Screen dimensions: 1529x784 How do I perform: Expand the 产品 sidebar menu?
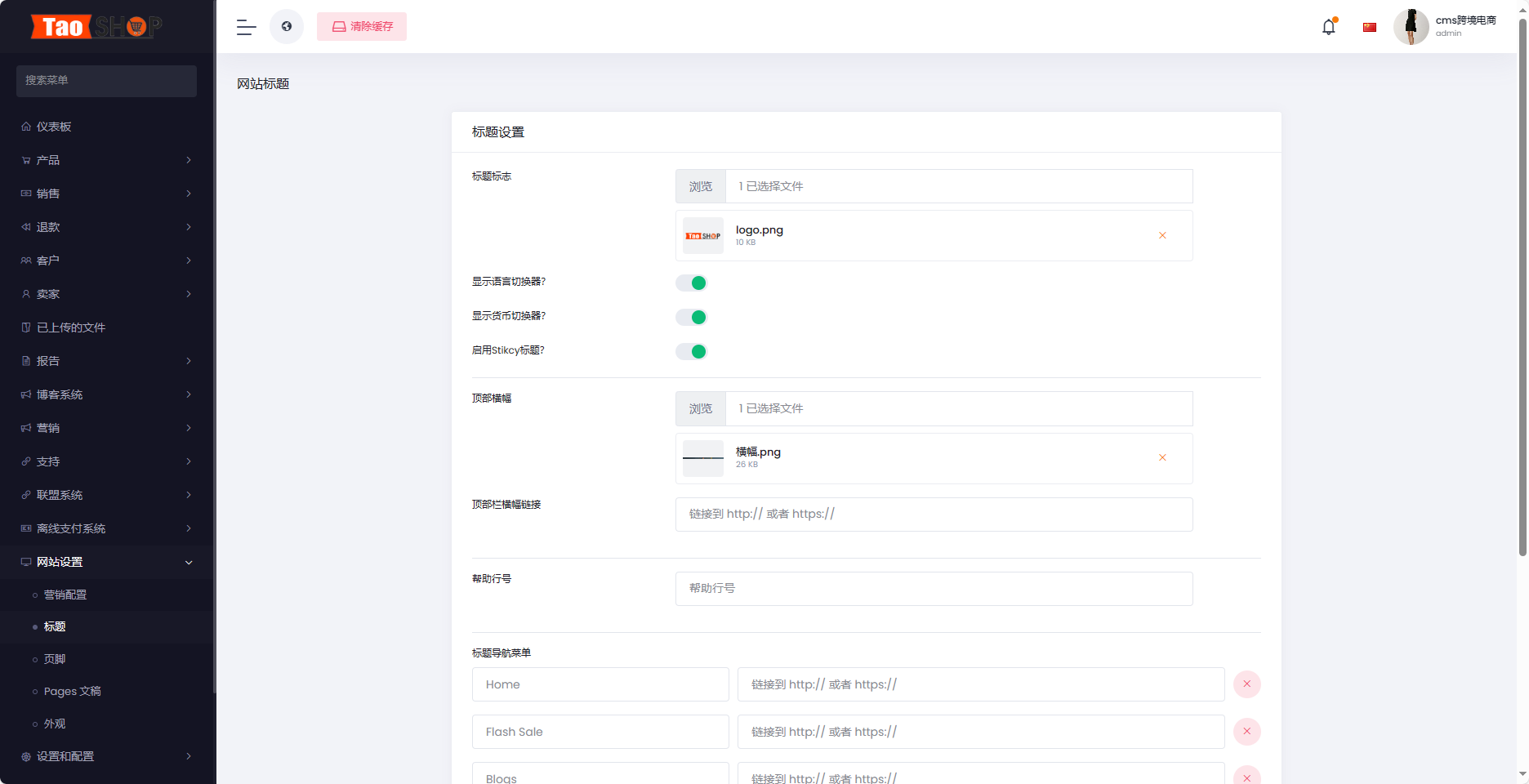pyautogui.click(x=106, y=160)
